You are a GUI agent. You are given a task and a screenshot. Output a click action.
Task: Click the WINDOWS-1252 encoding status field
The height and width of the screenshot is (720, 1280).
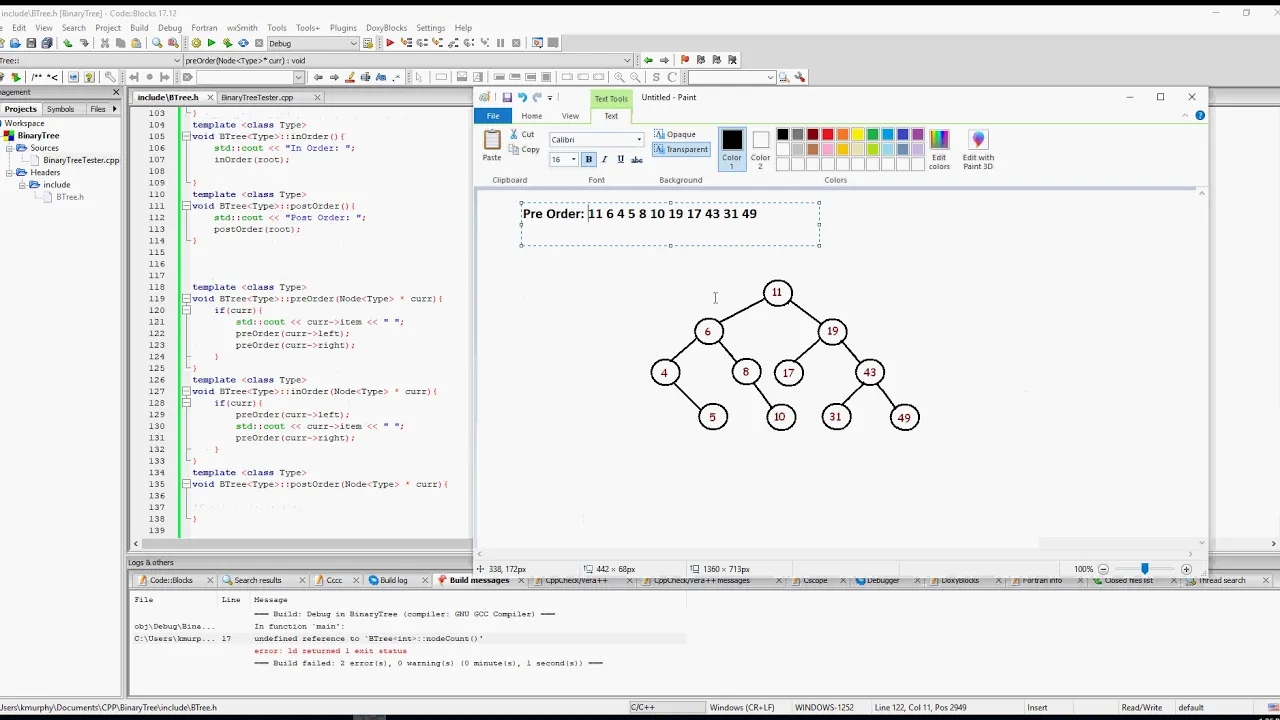pyautogui.click(x=823, y=707)
